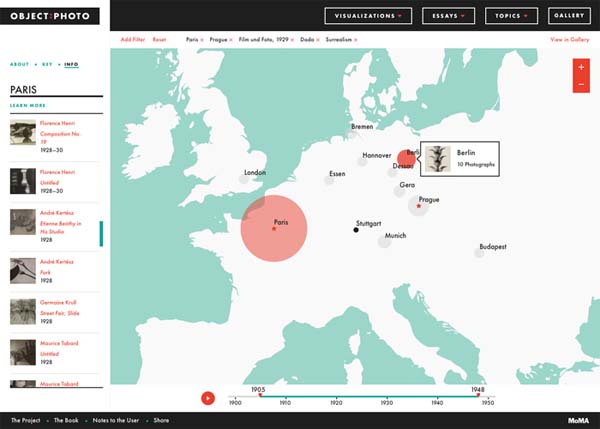The image size is (600, 429).
Task: Remove the Surrealism filter tag
Action: click(x=355, y=40)
